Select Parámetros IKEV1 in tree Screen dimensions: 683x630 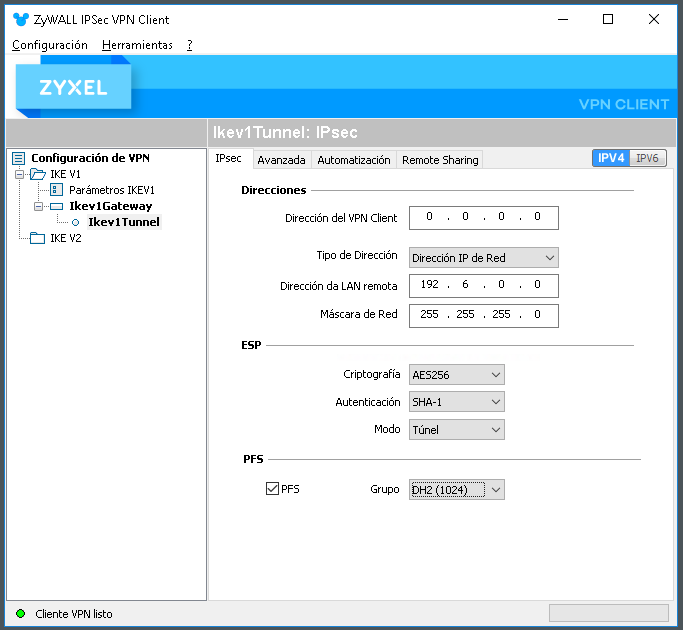112,190
